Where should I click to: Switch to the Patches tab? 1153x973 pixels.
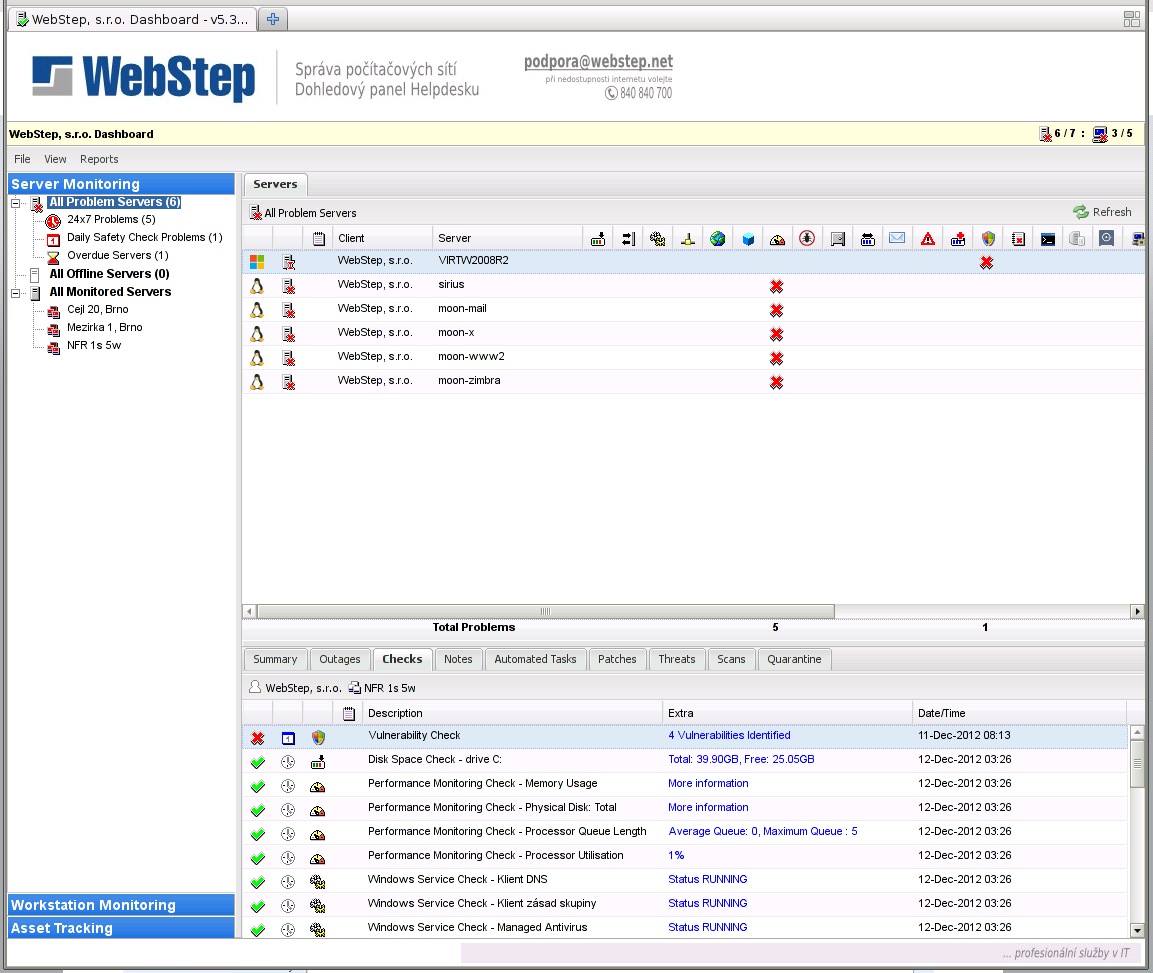point(617,659)
